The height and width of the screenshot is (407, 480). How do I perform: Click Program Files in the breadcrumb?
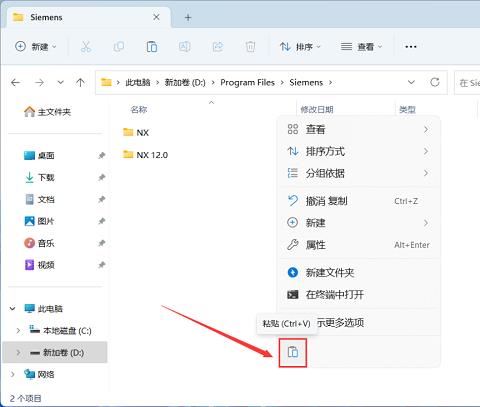[x=247, y=82]
